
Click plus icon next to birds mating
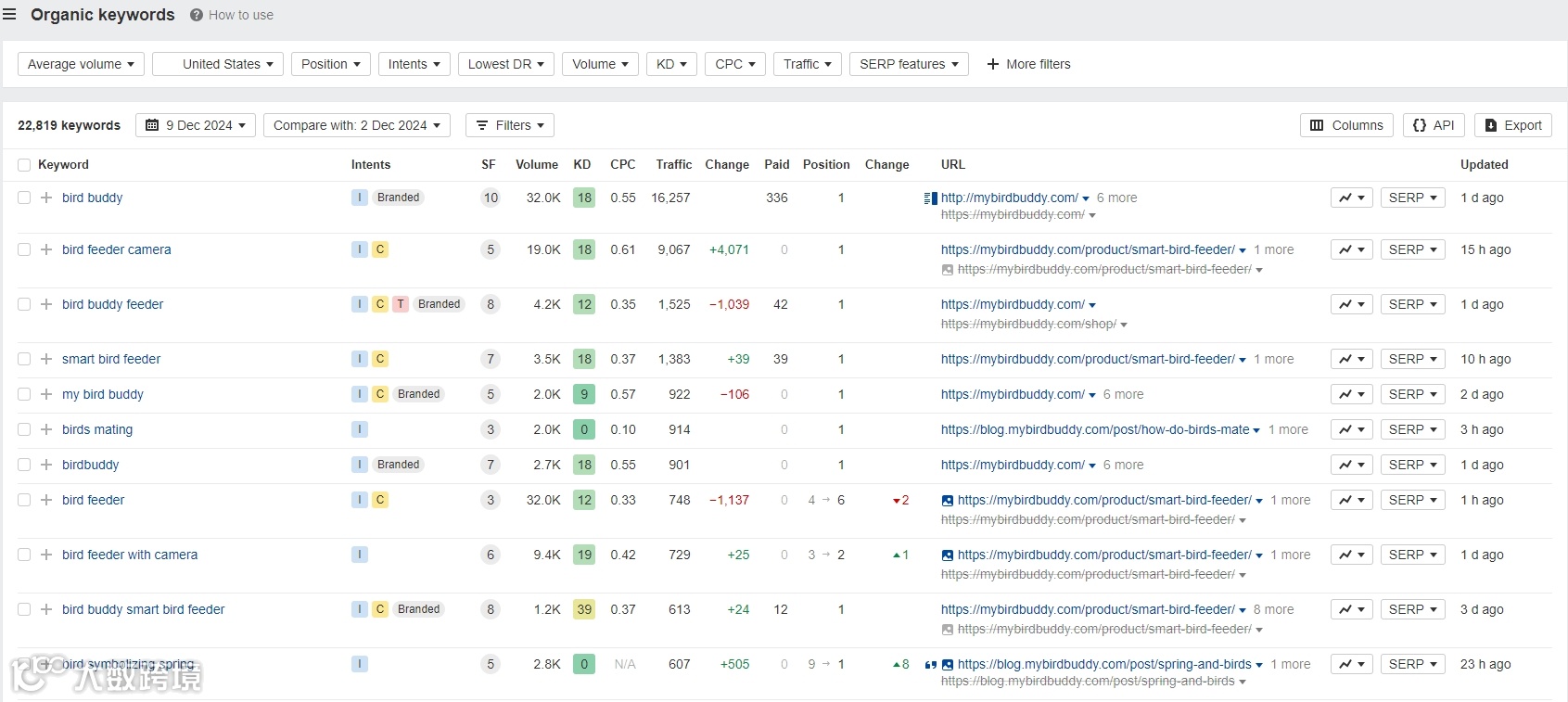(46, 429)
